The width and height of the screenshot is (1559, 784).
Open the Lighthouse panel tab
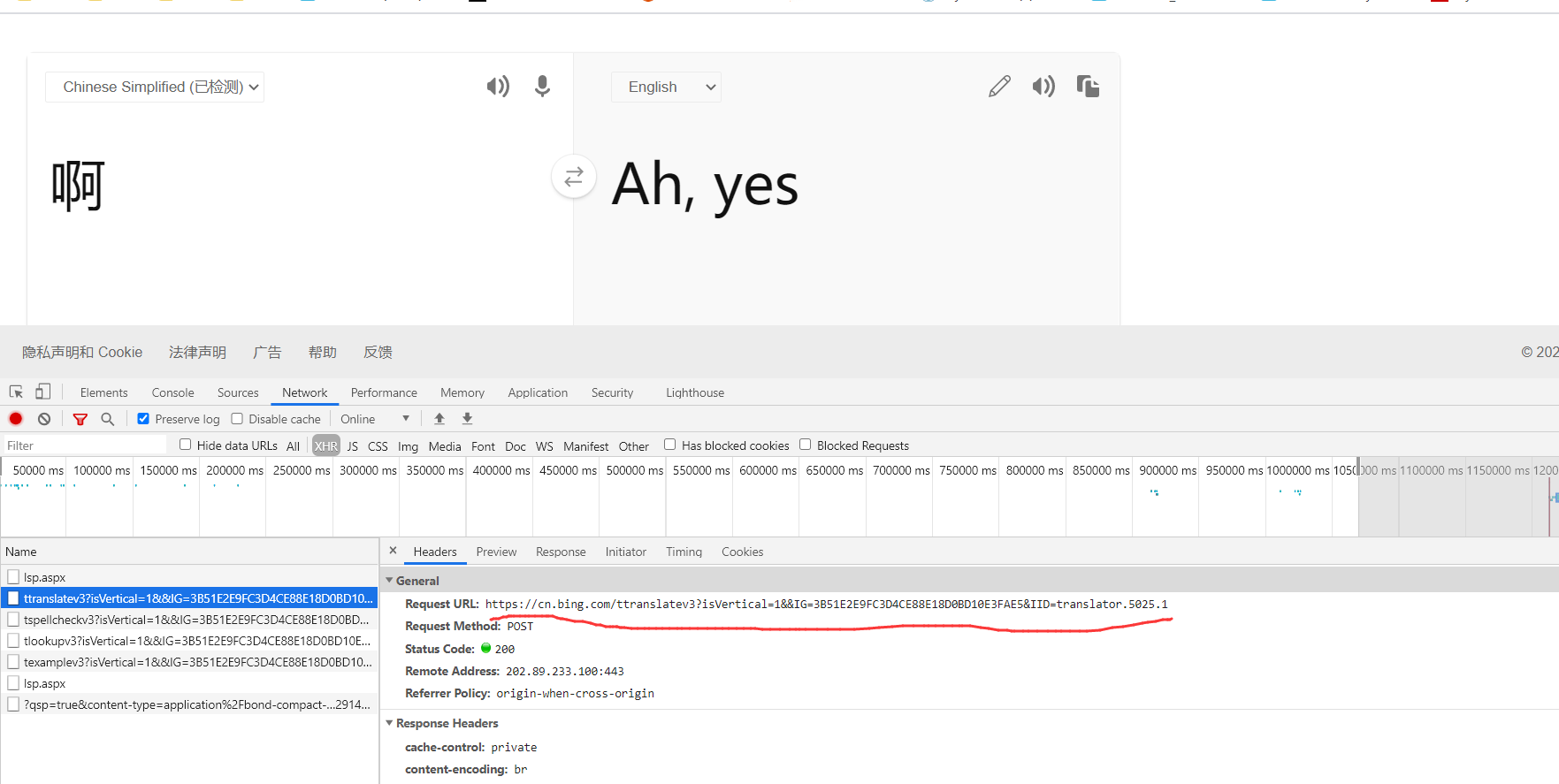[x=695, y=392]
